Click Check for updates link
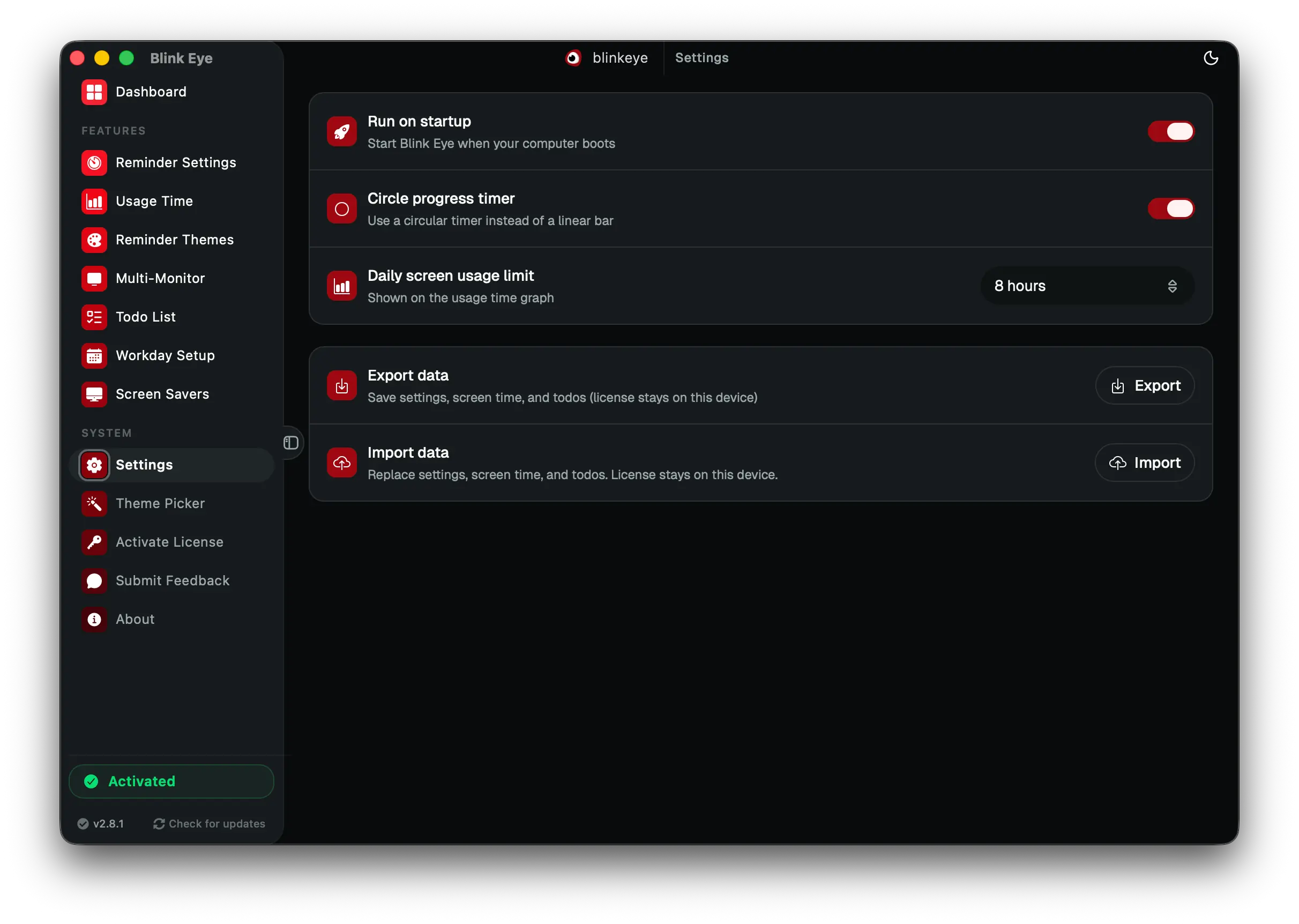1299x924 pixels. click(x=210, y=824)
